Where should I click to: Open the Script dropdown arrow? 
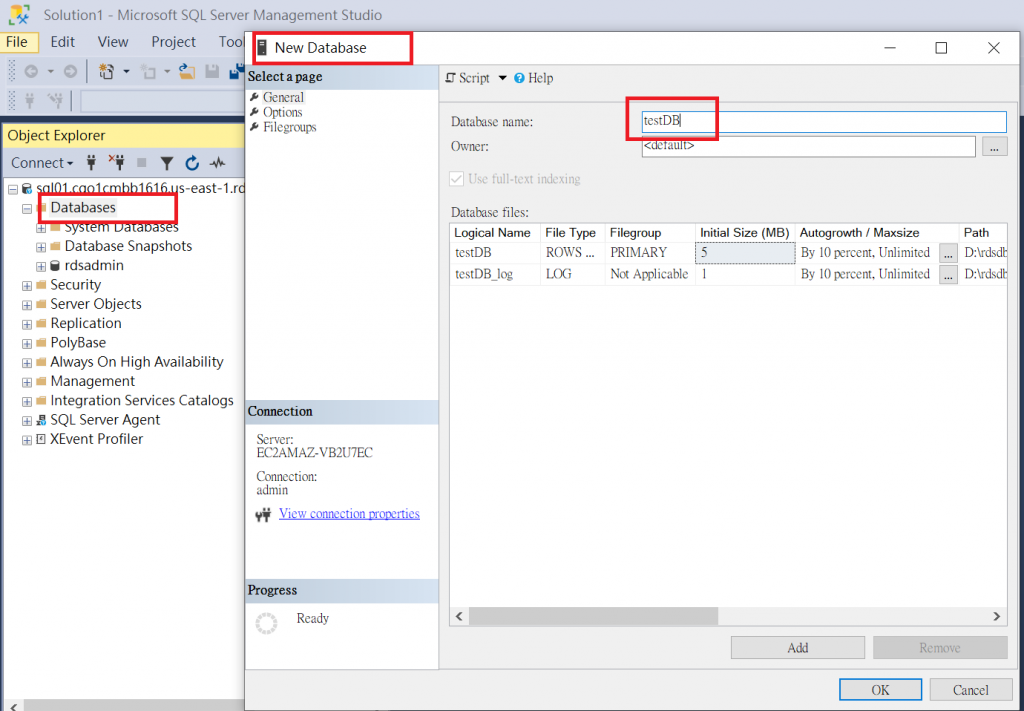[502, 78]
